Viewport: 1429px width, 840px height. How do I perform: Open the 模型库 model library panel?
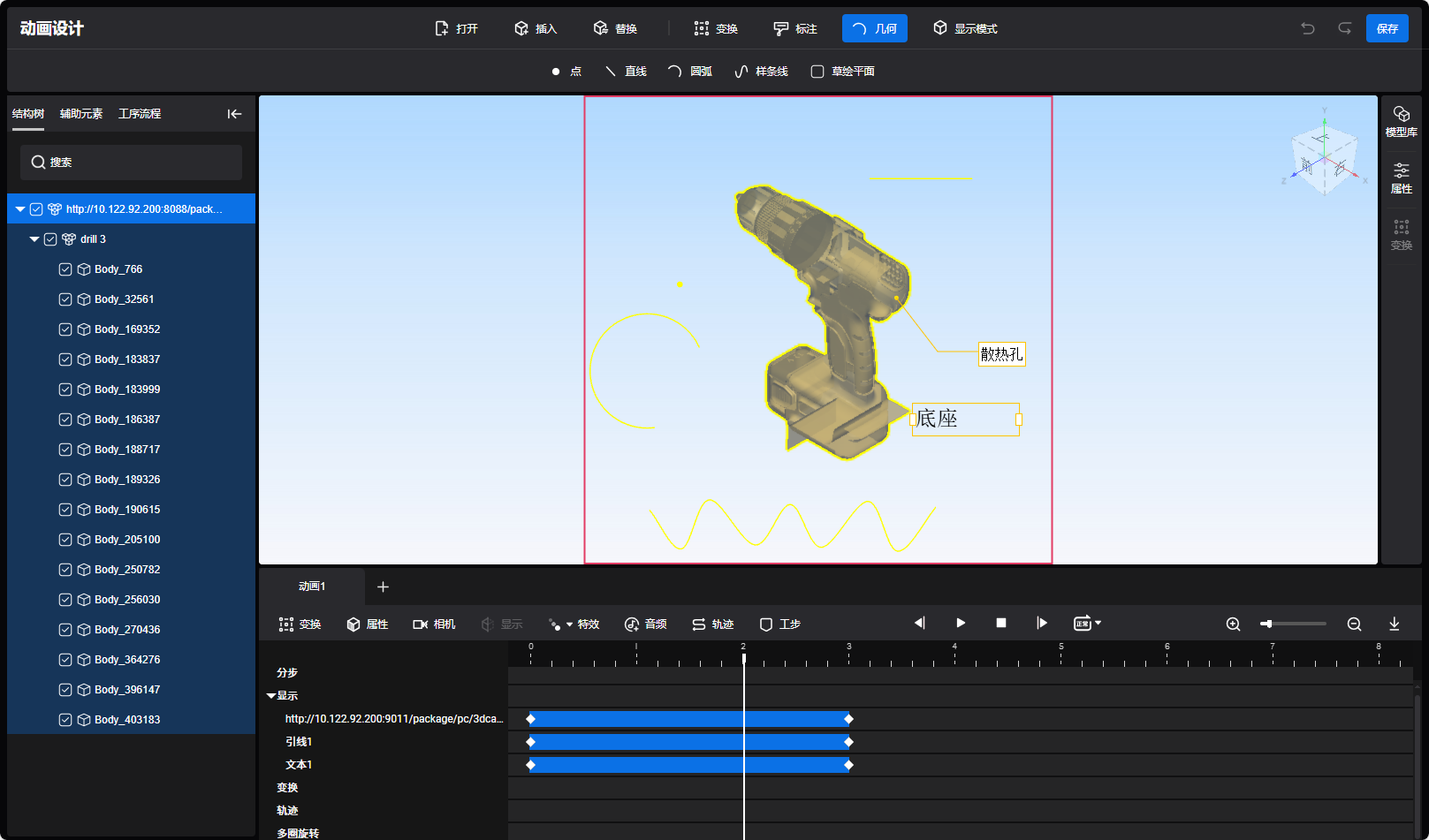[x=1401, y=121]
